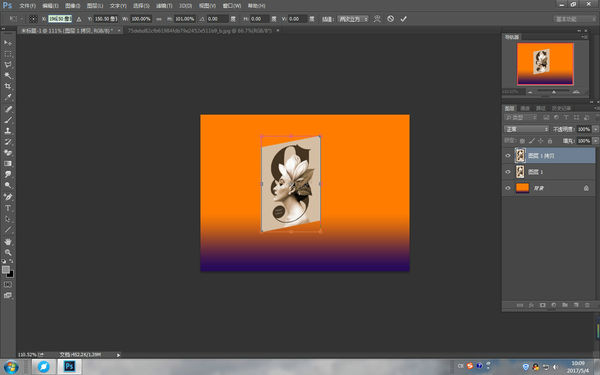Select the Brush tool

(8, 120)
